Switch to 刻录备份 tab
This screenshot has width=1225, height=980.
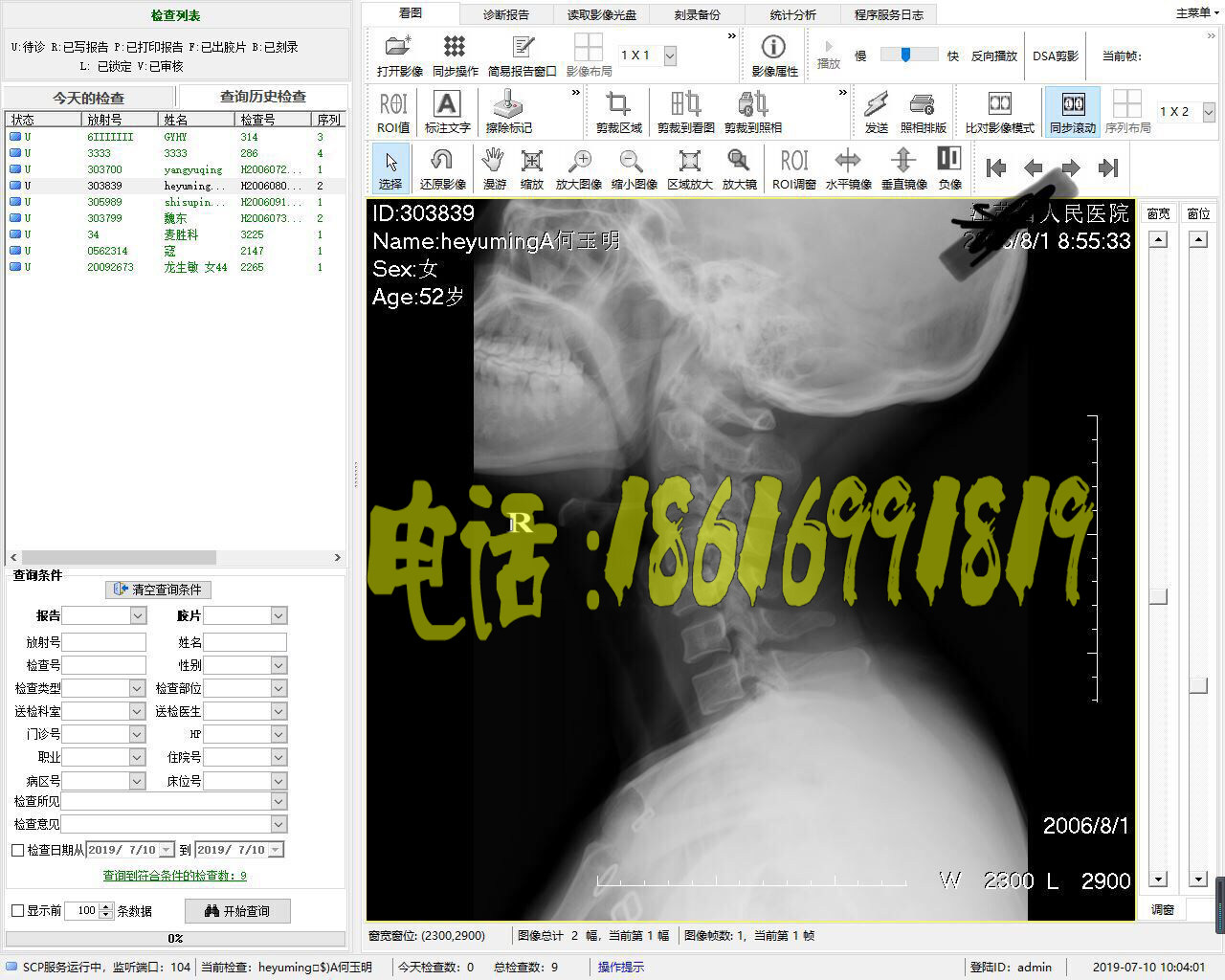[x=697, y=14]
